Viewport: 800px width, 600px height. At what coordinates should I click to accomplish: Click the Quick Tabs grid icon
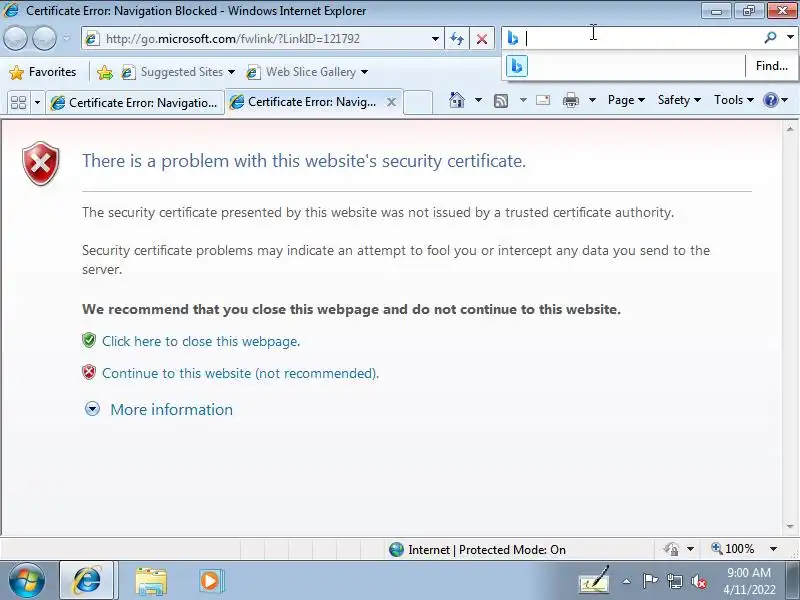[x=18, y=102]
